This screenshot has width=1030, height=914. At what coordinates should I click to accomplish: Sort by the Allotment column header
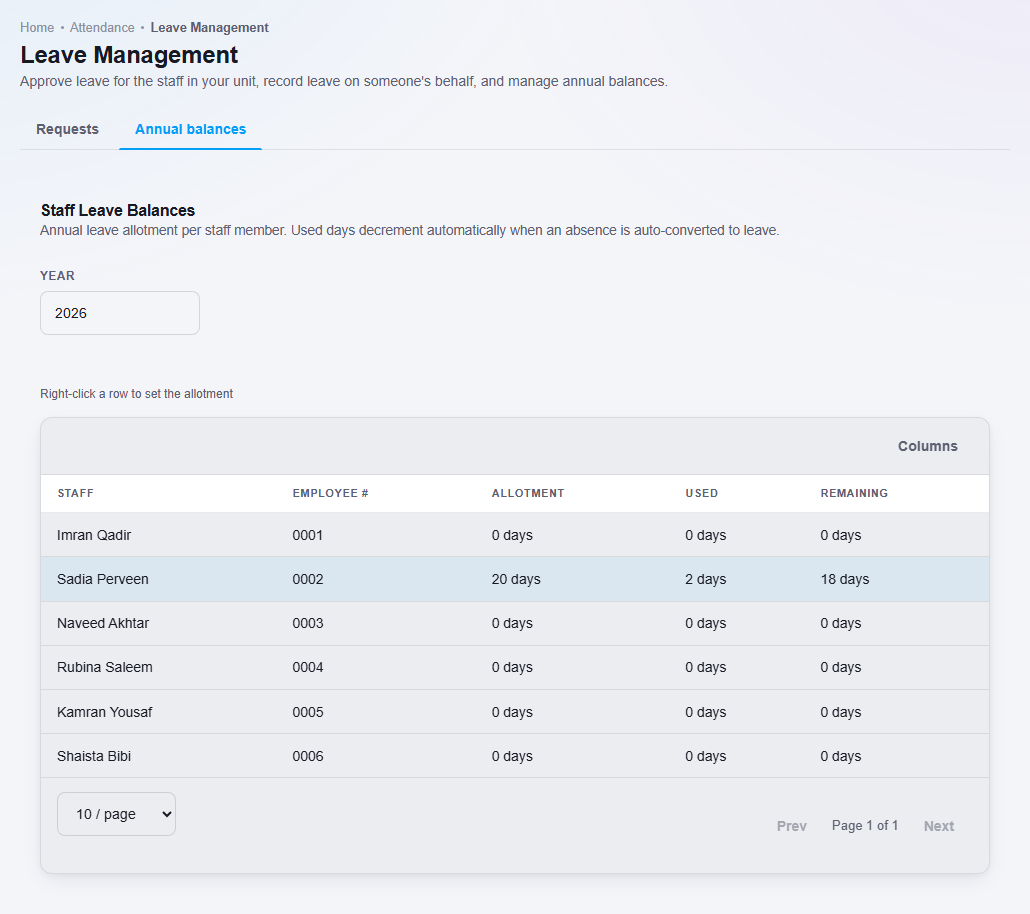click(x=528, y=493)
